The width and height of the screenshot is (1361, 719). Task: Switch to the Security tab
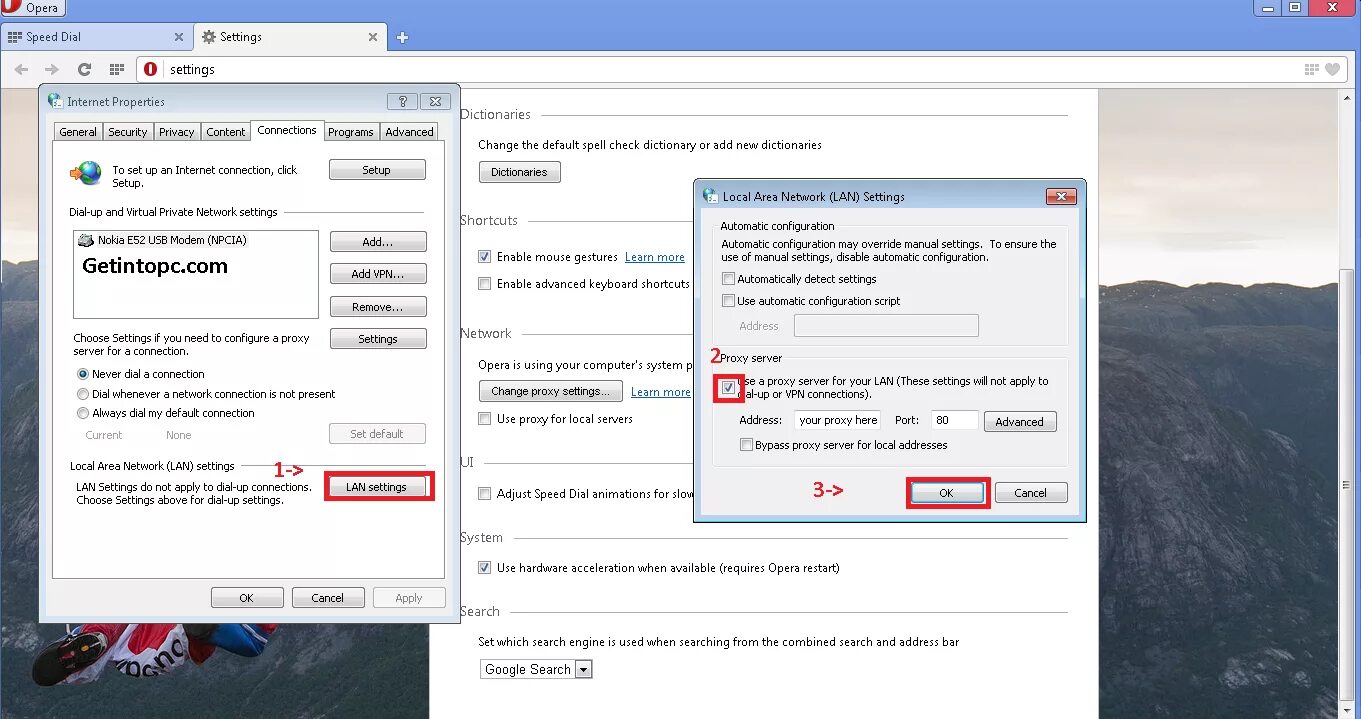pyautogui.click(x=127, y=131)
